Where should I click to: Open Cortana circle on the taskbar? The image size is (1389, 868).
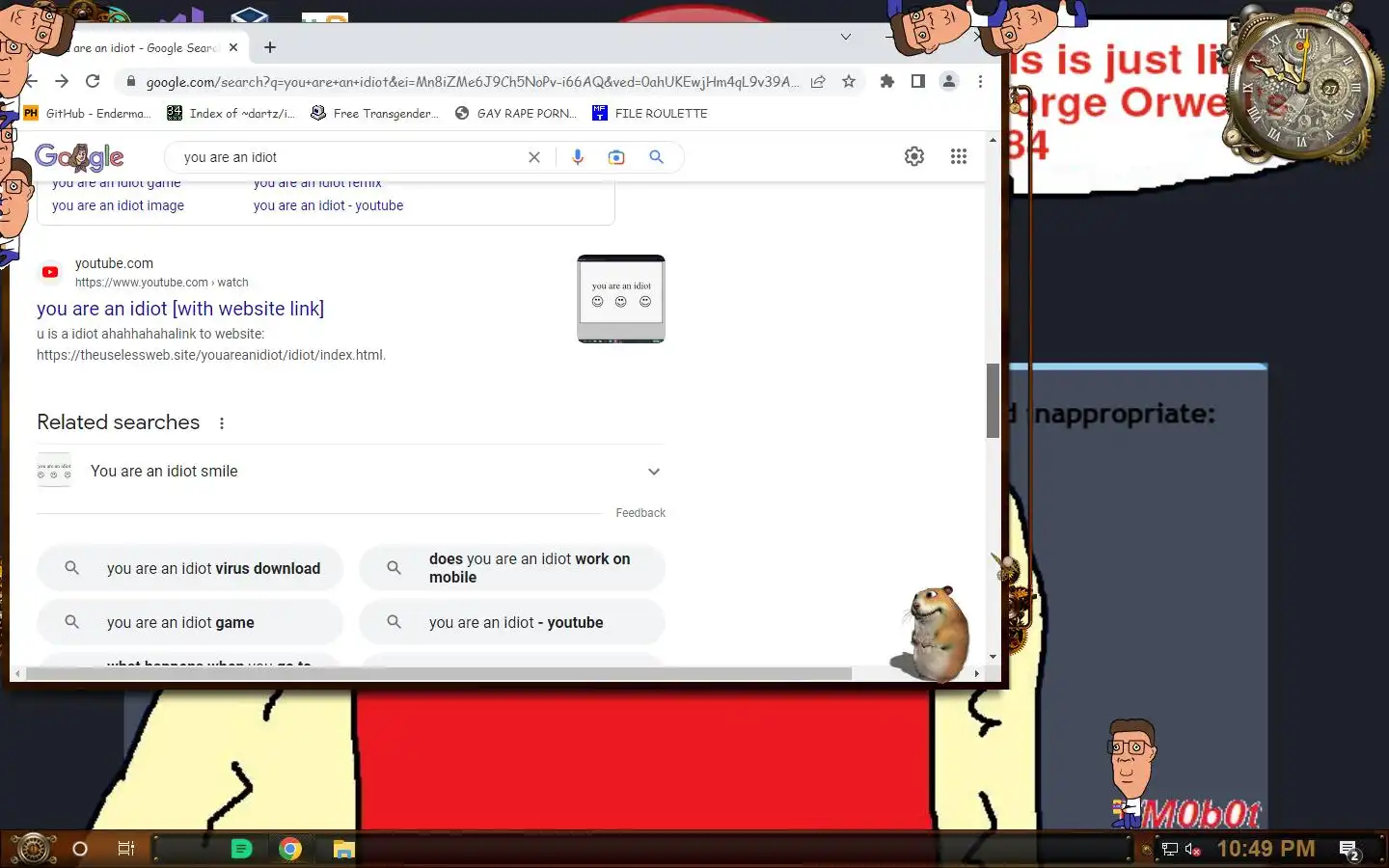80,849
